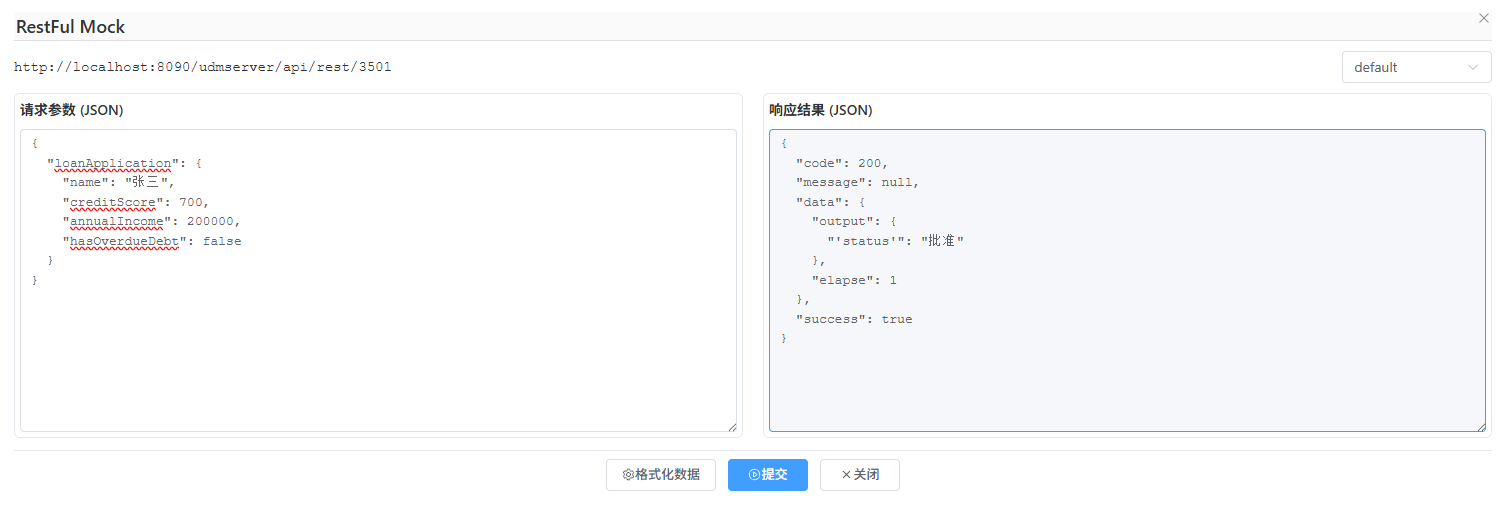This screenshot has width=1506, height=506.
Task: Focus the 响应结果 JSON text area
Action: tap(1126, 380)
